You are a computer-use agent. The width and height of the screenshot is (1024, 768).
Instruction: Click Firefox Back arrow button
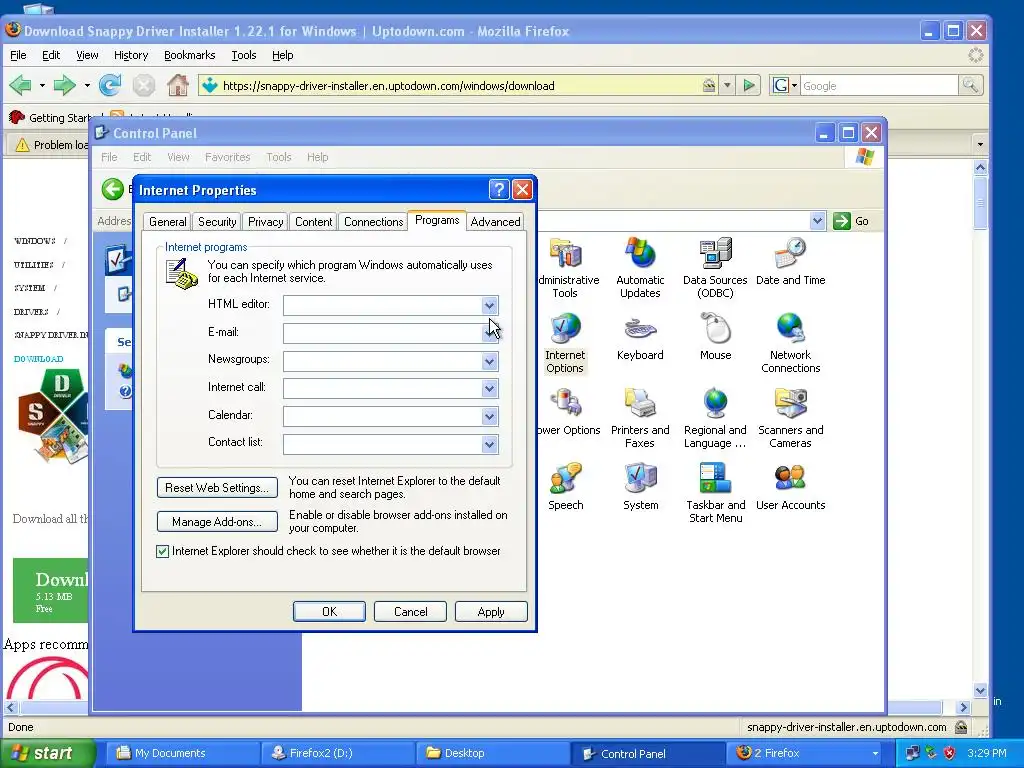tap(21, 85)
